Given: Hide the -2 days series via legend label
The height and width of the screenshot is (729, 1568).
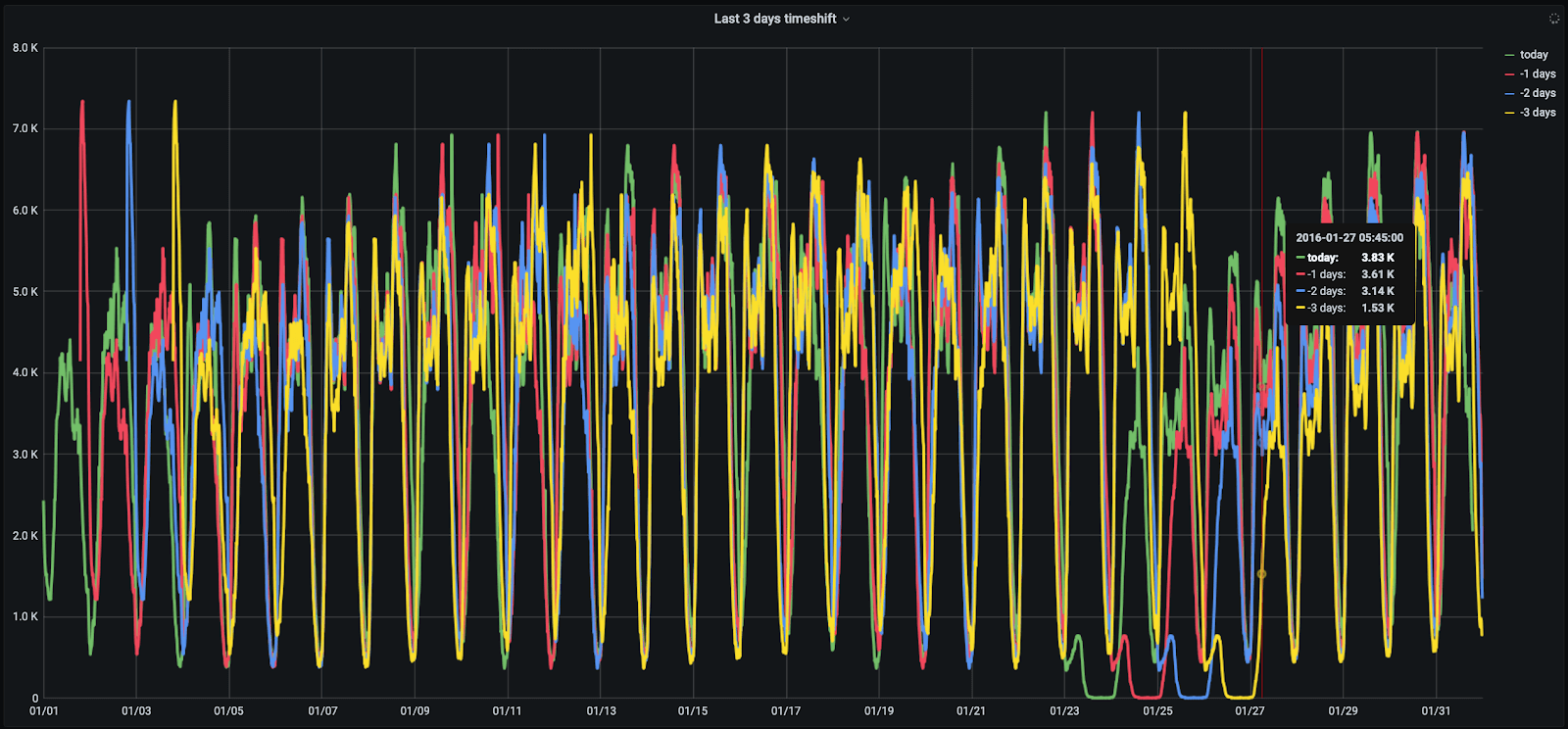Looking at the screenshot, I should [x=1538, y=93].
